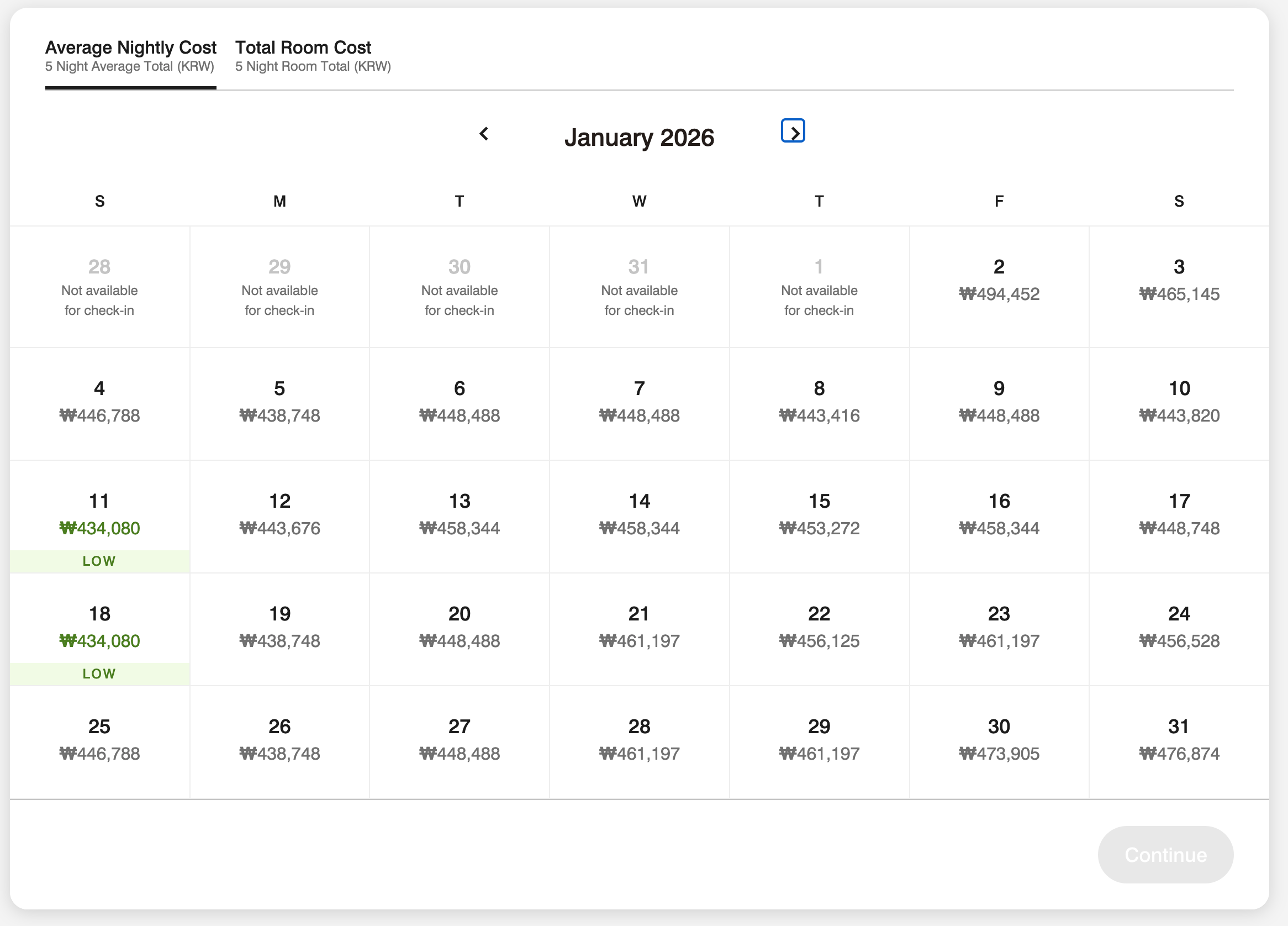Select January 17 check-in date

point(1179,515)
